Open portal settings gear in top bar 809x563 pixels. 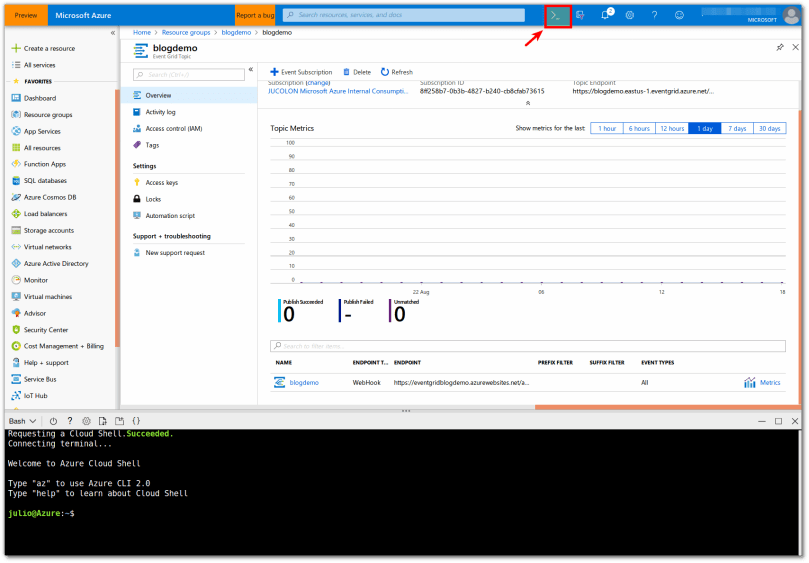tap(630, 15)
